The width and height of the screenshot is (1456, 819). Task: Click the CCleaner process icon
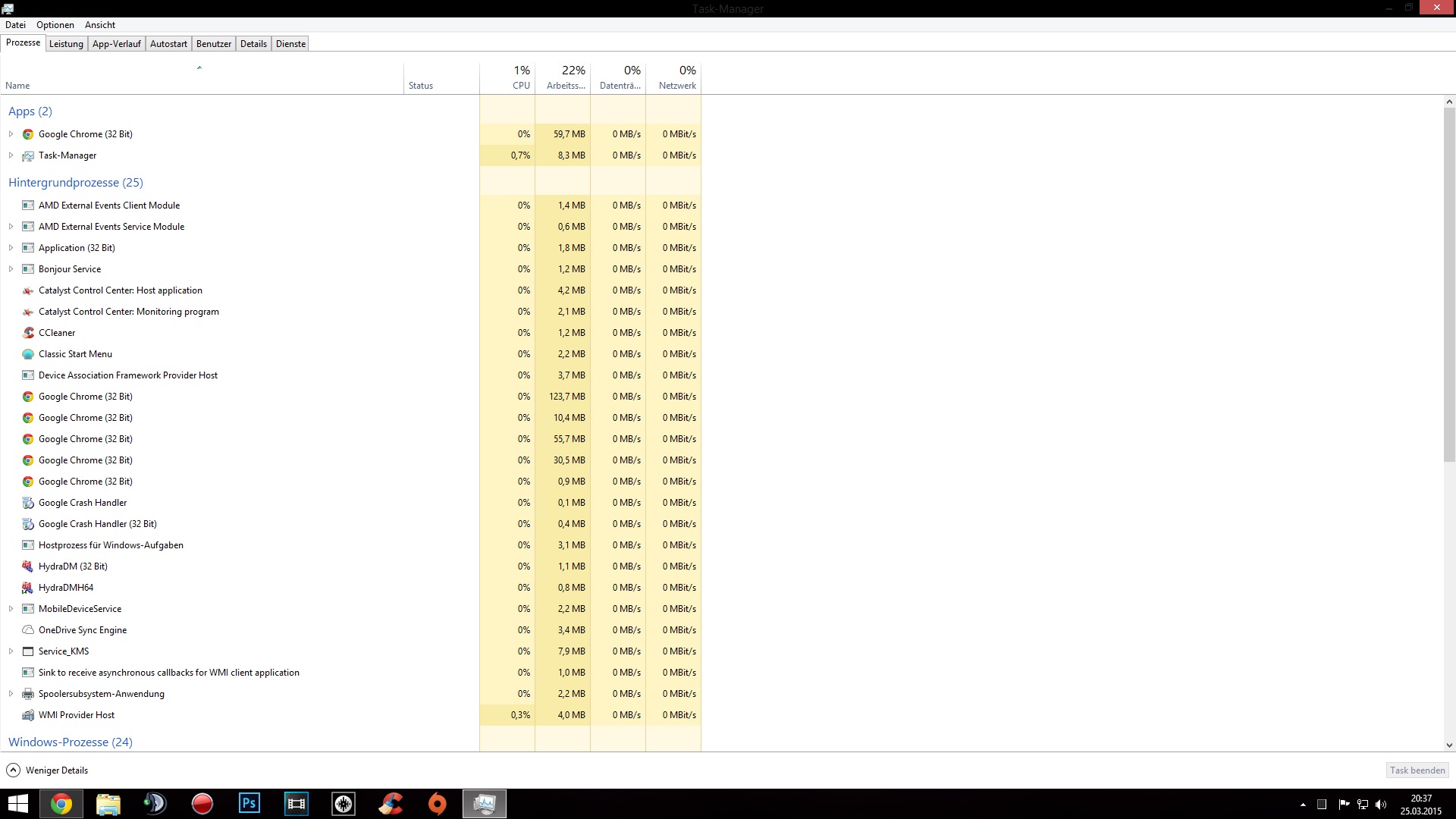pos(28,333)
